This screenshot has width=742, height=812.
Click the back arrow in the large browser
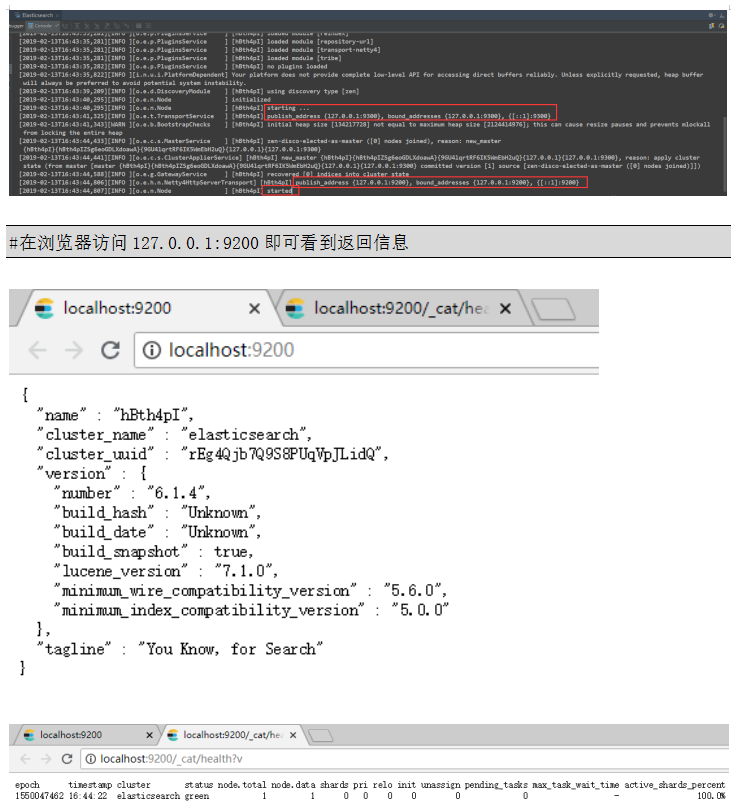[x=37, y=351]
